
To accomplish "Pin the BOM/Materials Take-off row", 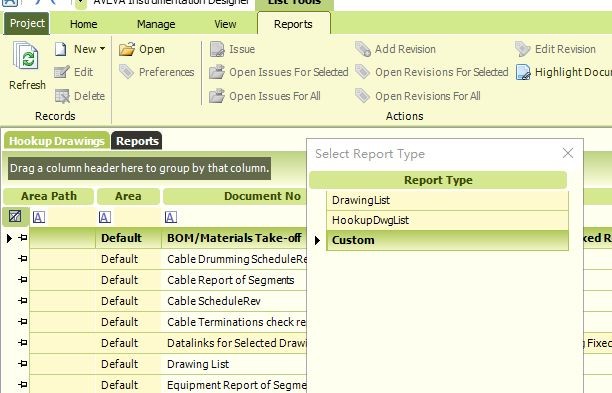I will click(x=23, y=238).
